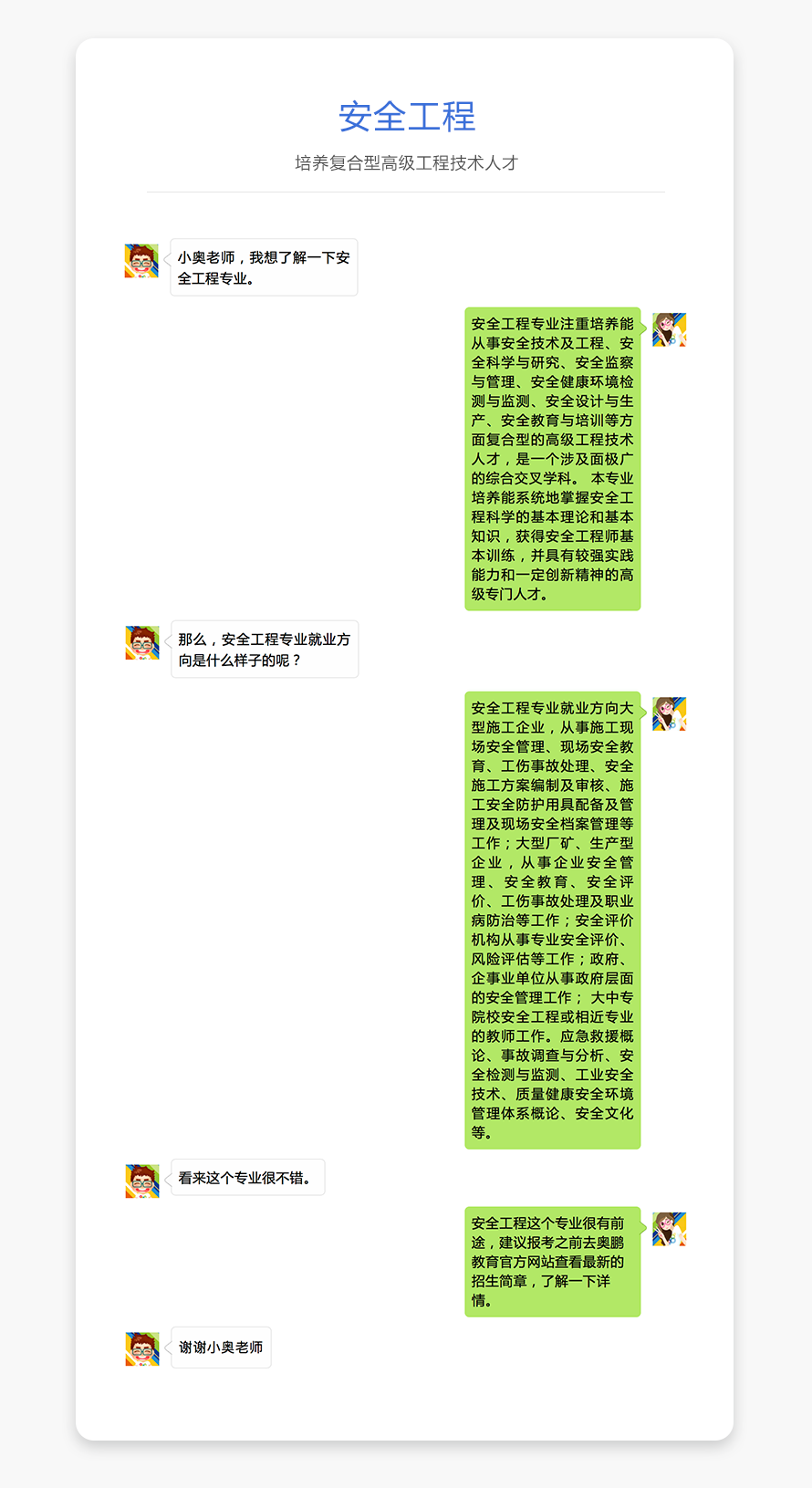Click teacher avatar next to 很有前途 reply

click(669, 1230)
